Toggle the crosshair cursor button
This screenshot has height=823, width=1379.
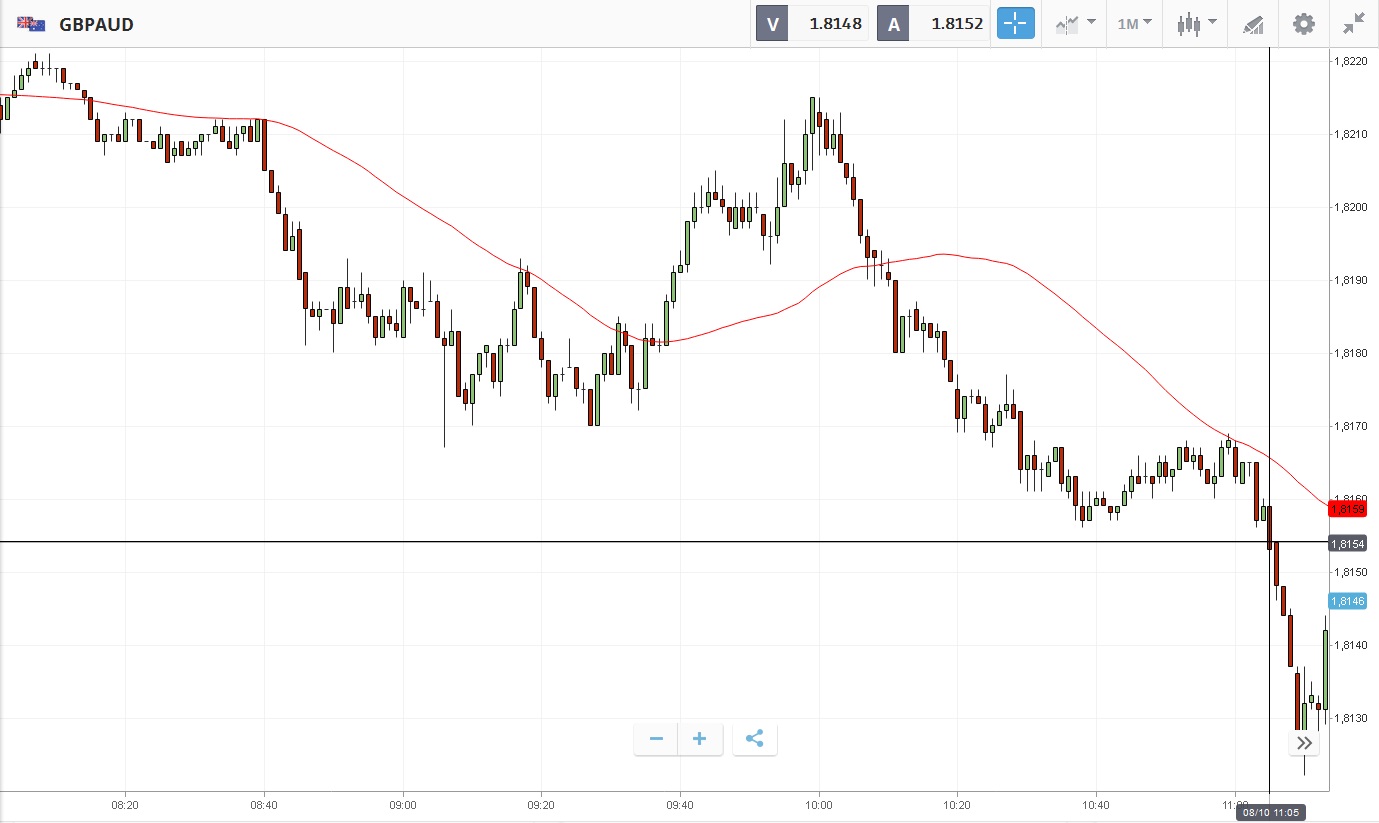point(1015,23)
